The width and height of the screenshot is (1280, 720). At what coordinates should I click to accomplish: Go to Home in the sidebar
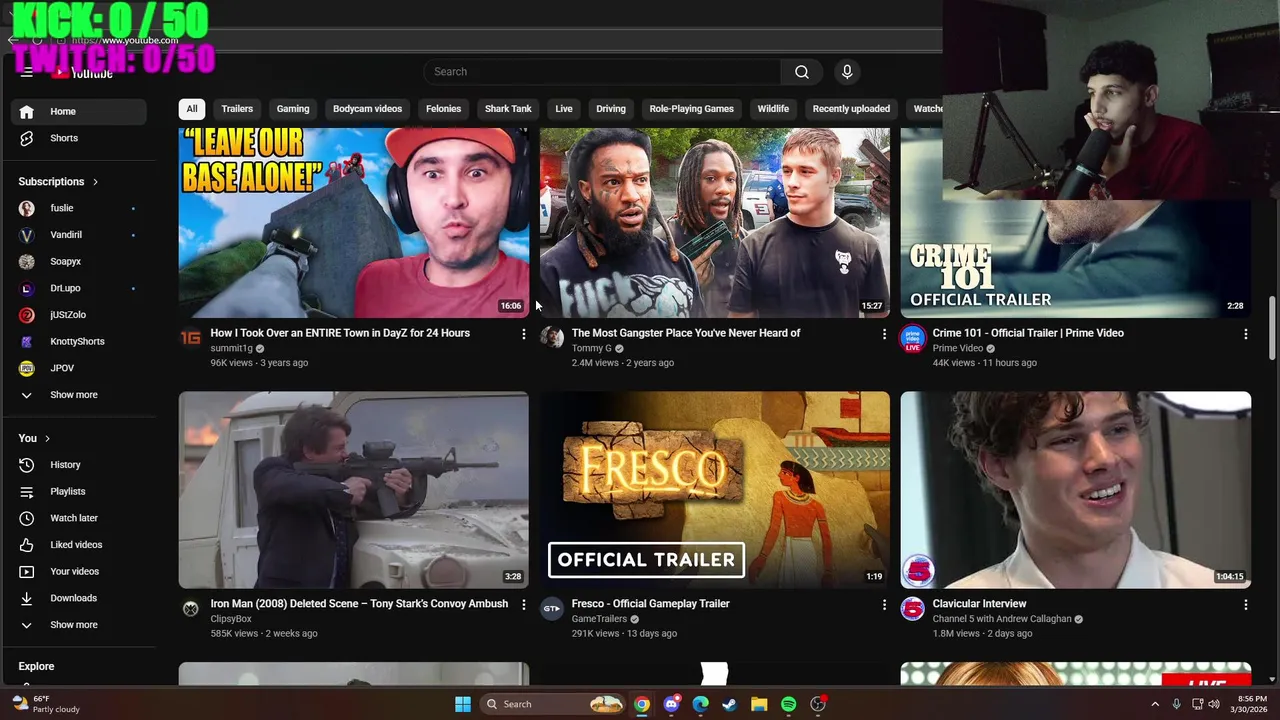[x=78, y=112]
